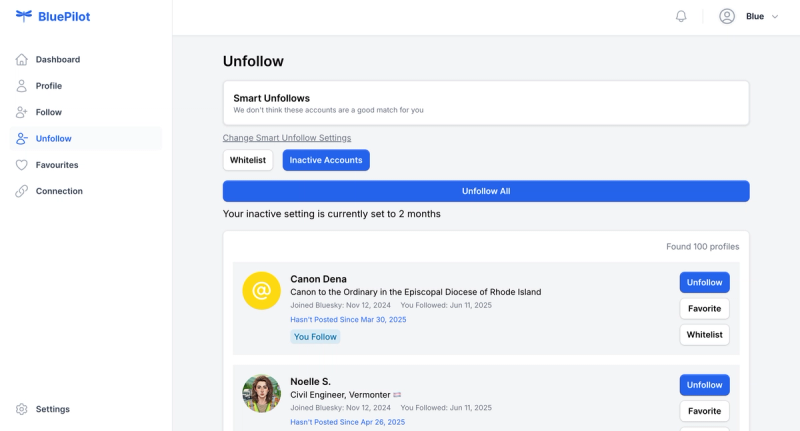The image size is (800, 431).
Task: Favorite Canon Dena's profile
Action: click(x=705, y=309)
